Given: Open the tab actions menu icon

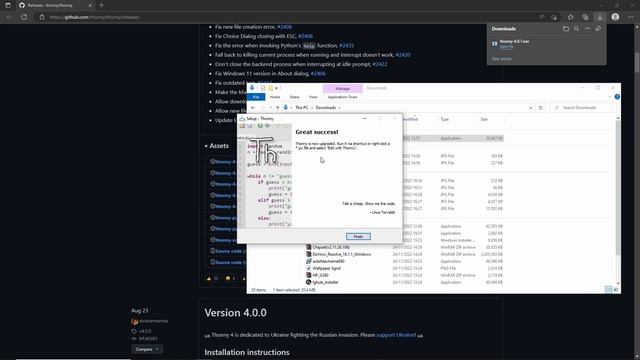Looking at the screenshot, I should pyautogui.click(x=8, y=5).
